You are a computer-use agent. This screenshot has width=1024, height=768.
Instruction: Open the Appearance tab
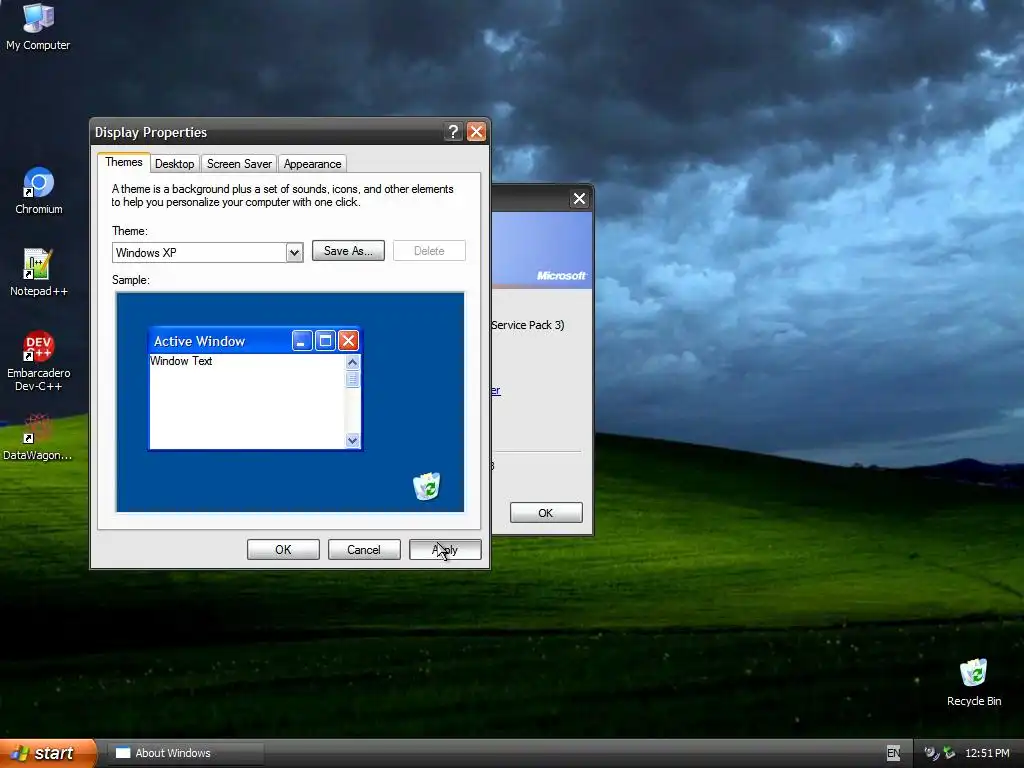[312, 164]
